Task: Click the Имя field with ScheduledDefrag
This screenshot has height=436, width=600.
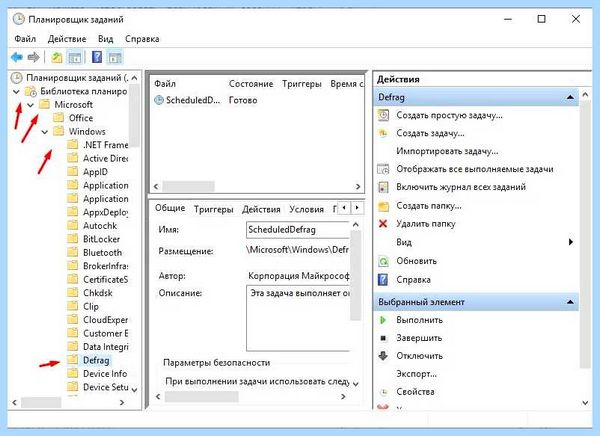Action: pos(298,230)
